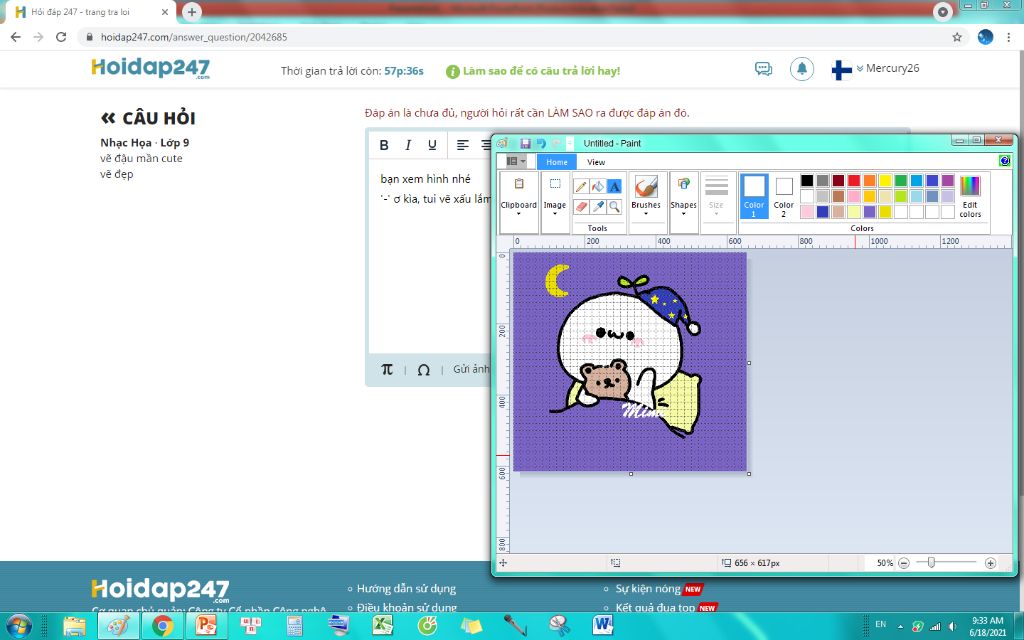Reload the page in Chrome

click(61, 37)
